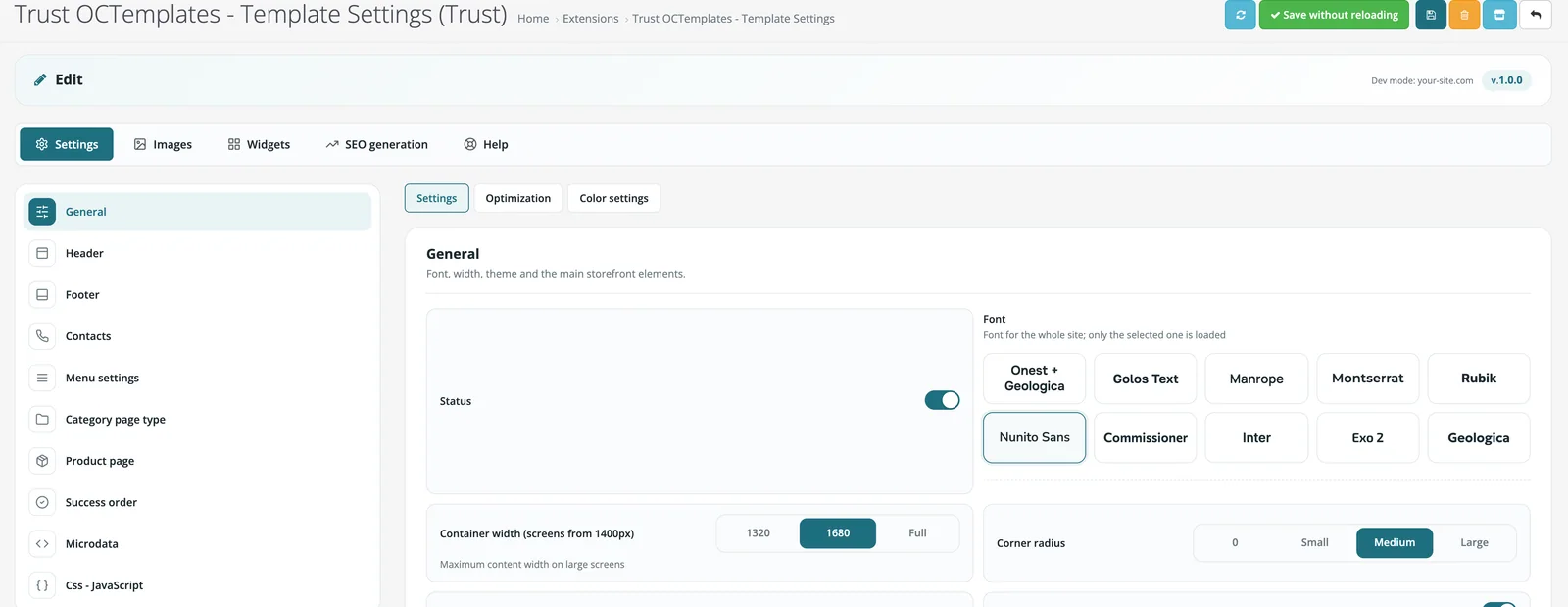The image size is (1568, 607).
Task: Click the Category page type folder icon
Action: (42, 420)
